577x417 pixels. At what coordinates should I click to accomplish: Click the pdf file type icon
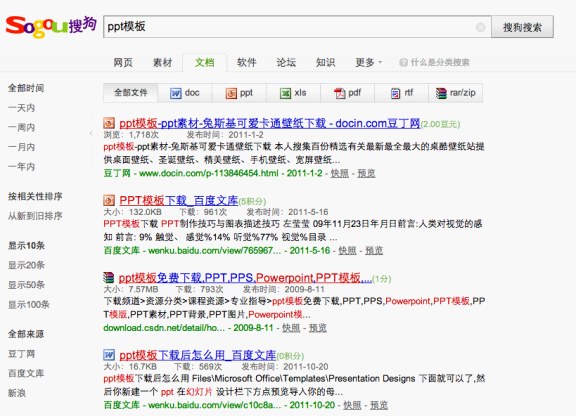tap(339, 93)
